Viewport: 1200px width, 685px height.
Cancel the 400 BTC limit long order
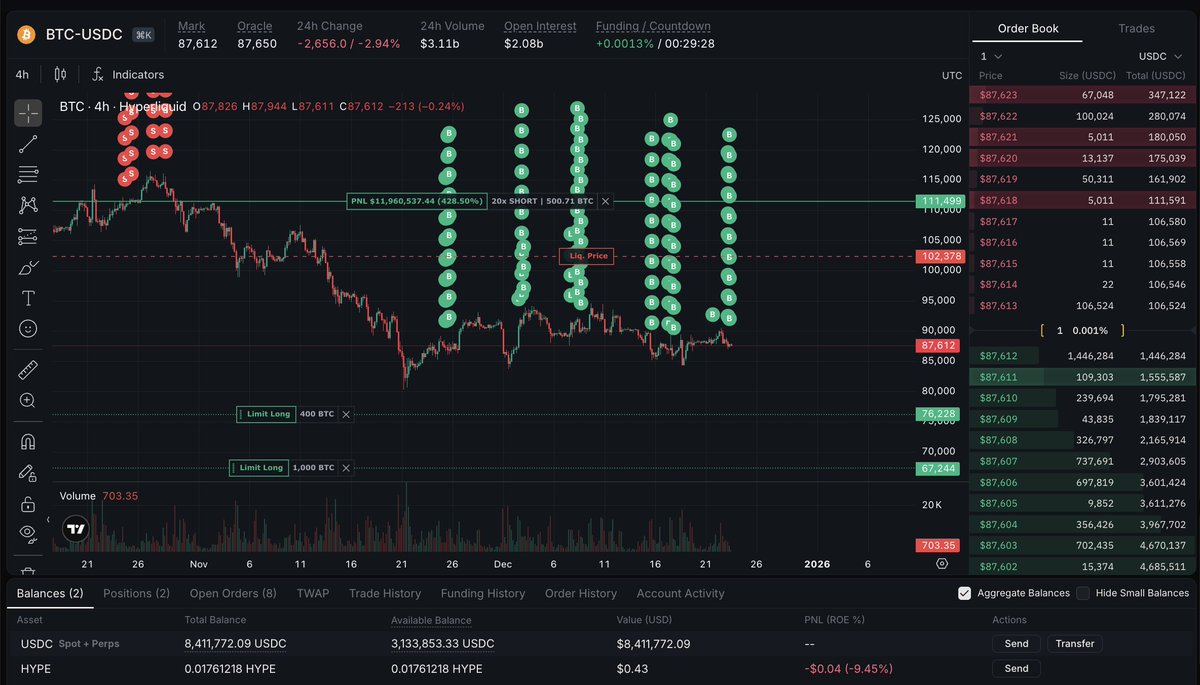[346, 414]
